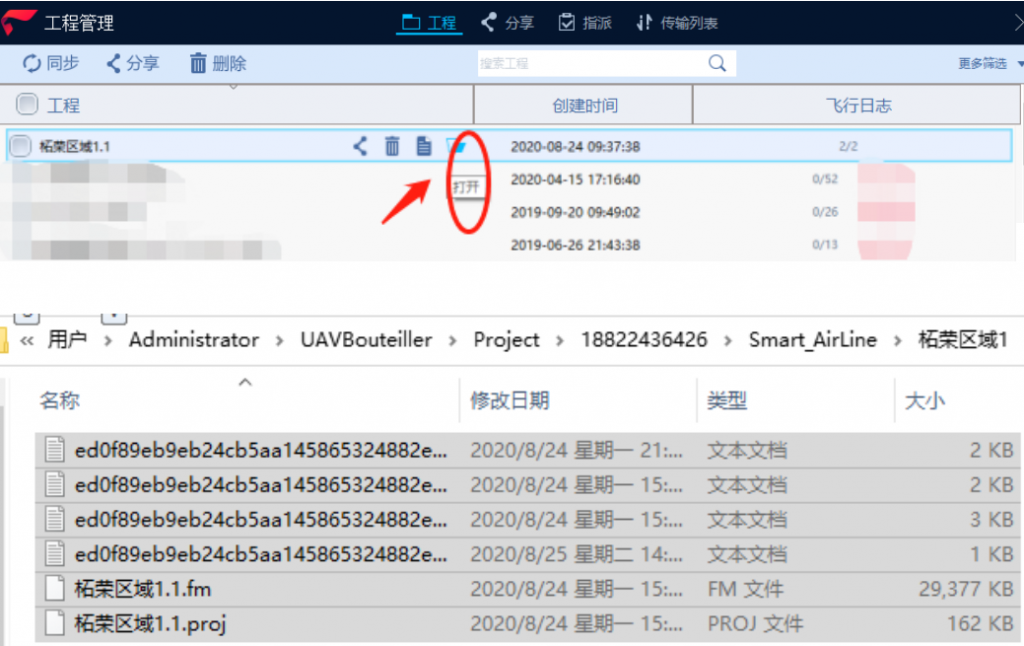Sort files by 类型 column
Viewport: 1024px width, 646px height.
pos(727,400)
